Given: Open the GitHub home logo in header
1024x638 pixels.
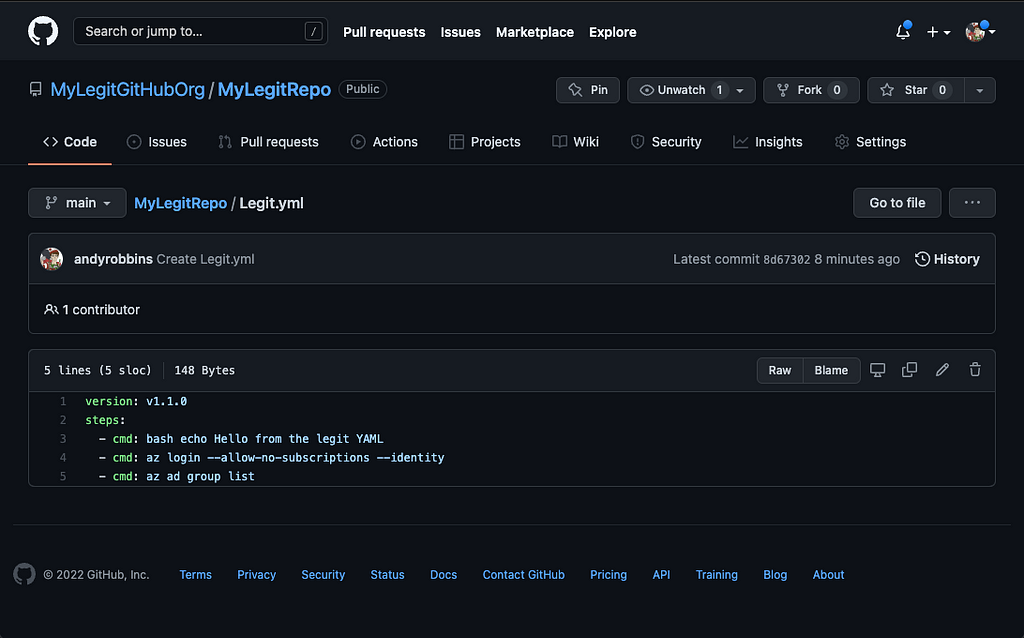Looking at the screenshot, I should pos(43,31).
